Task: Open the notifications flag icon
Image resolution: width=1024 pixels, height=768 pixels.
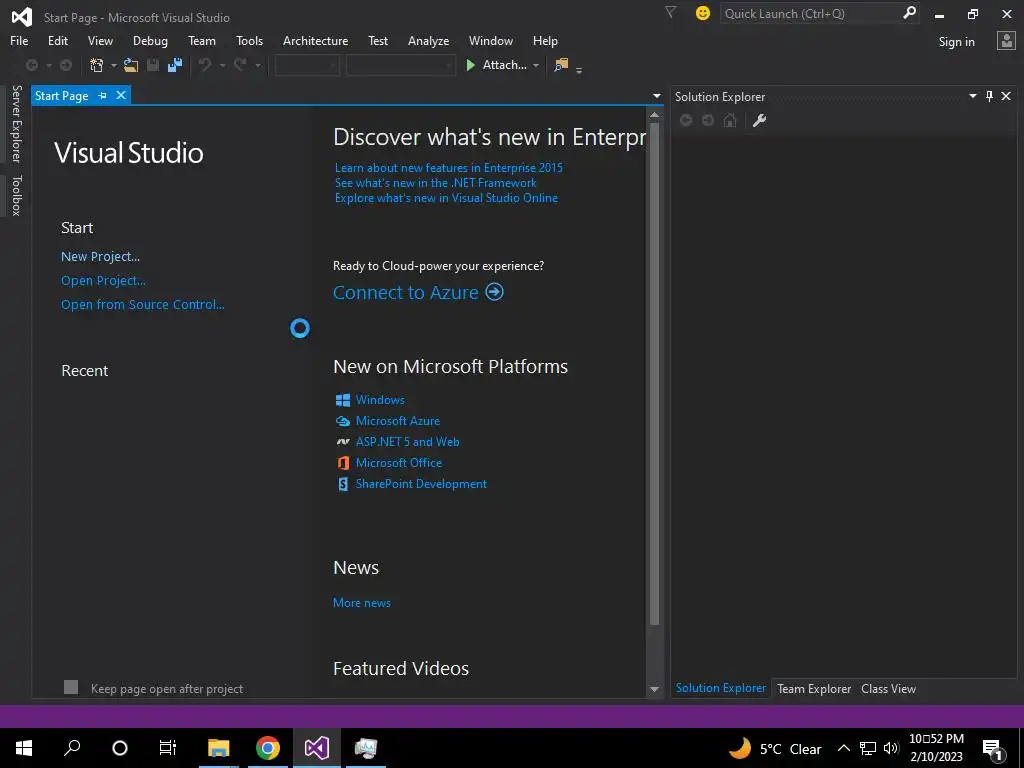Action: (x=670, y=12)
